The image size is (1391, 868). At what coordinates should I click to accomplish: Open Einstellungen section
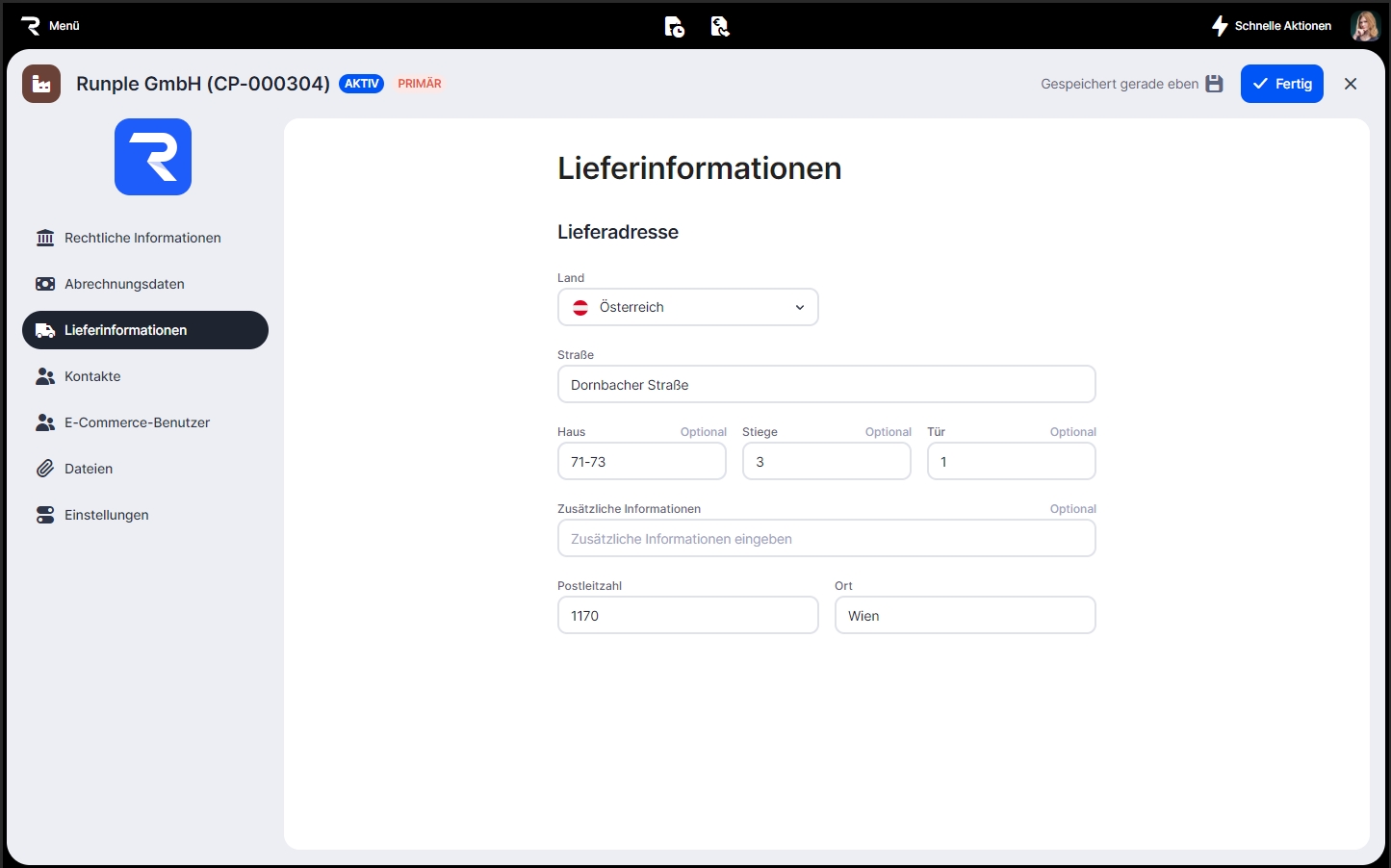tap(106, 515)
